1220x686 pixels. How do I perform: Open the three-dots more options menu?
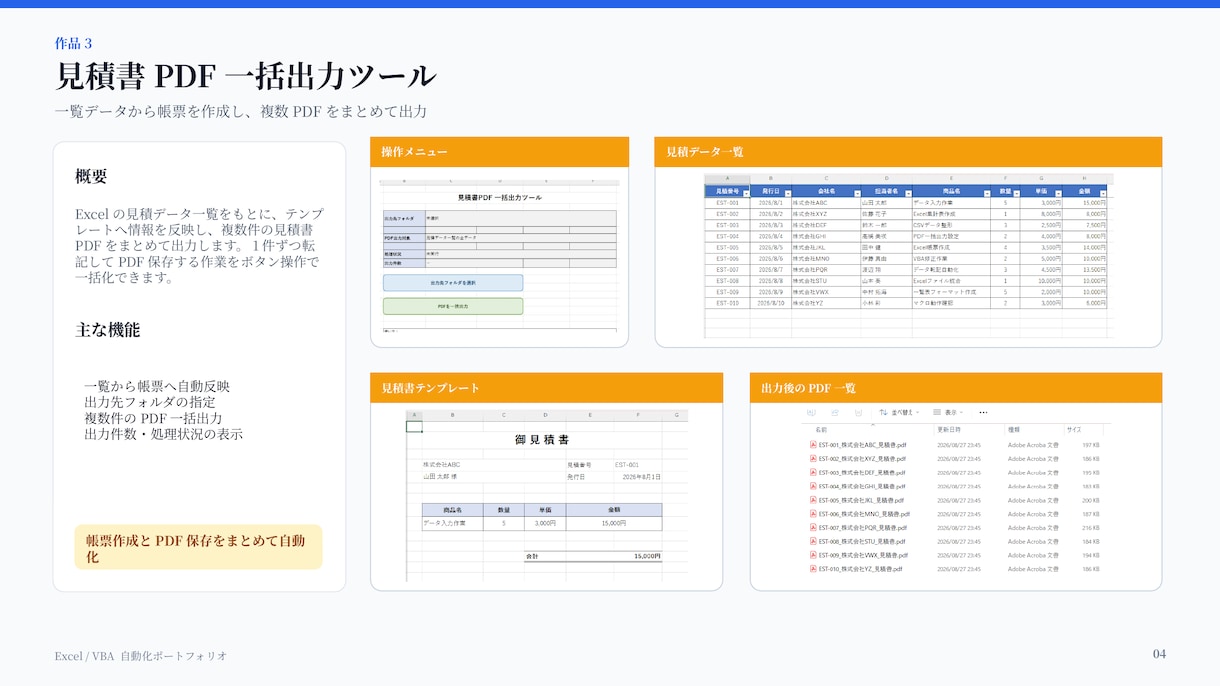(983, 412)
